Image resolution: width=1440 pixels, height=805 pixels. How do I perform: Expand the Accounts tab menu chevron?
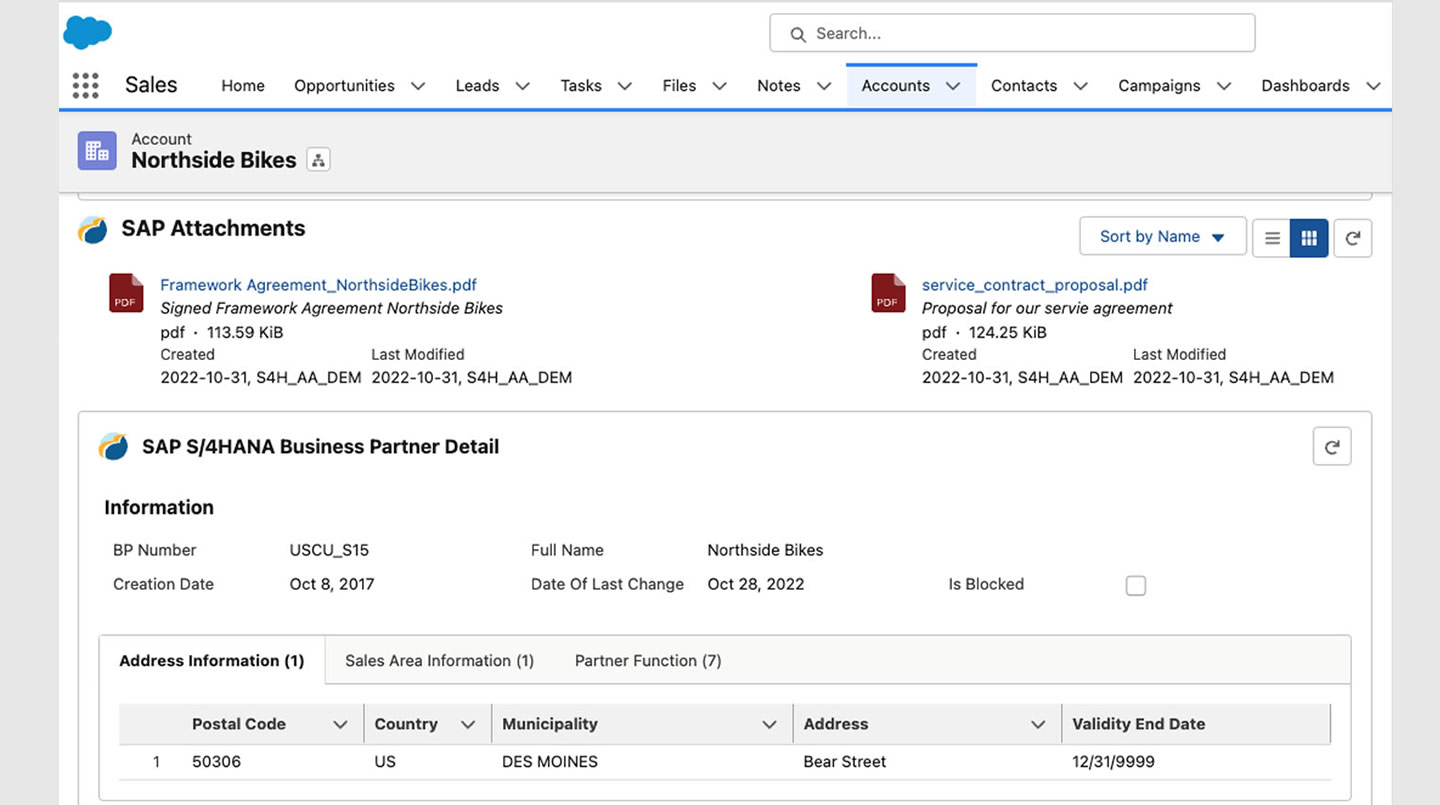[x=954, y=86]
